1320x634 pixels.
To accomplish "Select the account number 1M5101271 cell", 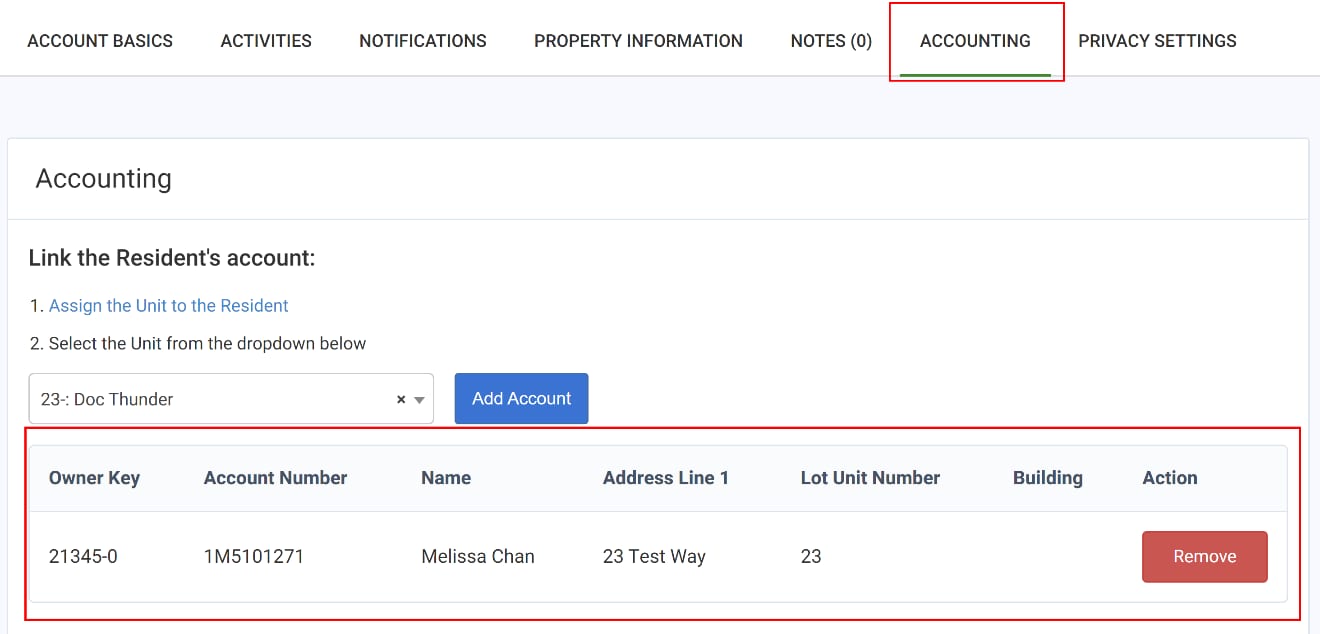I will click(254, 557).
